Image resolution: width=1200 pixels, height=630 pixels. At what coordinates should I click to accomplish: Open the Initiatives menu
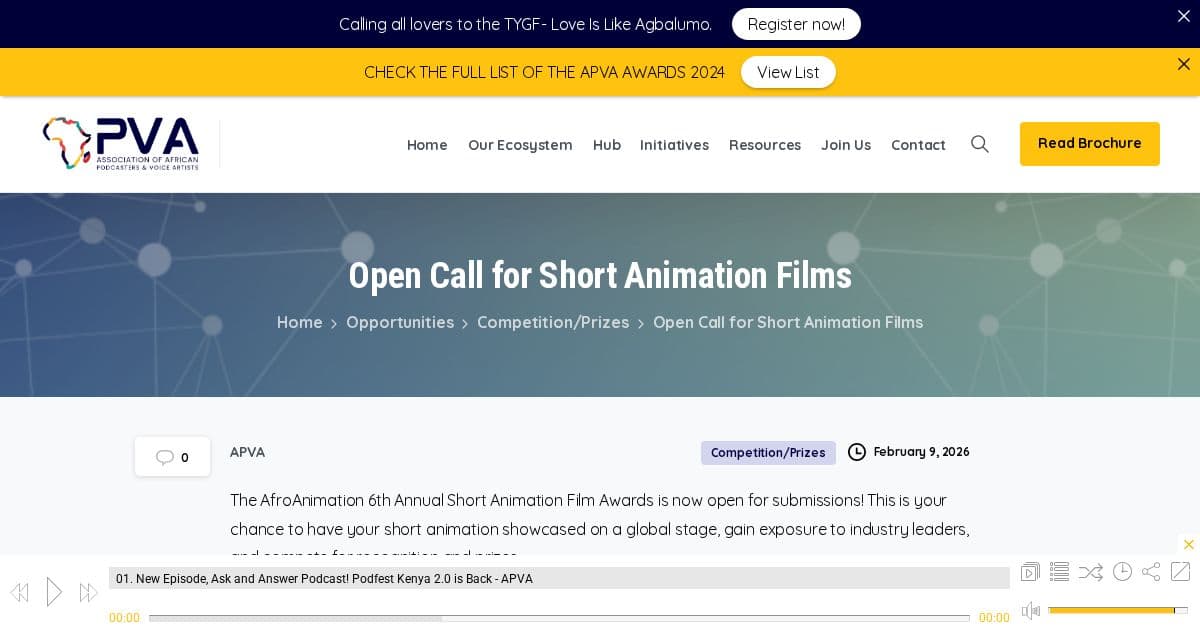tap(674, 145)
